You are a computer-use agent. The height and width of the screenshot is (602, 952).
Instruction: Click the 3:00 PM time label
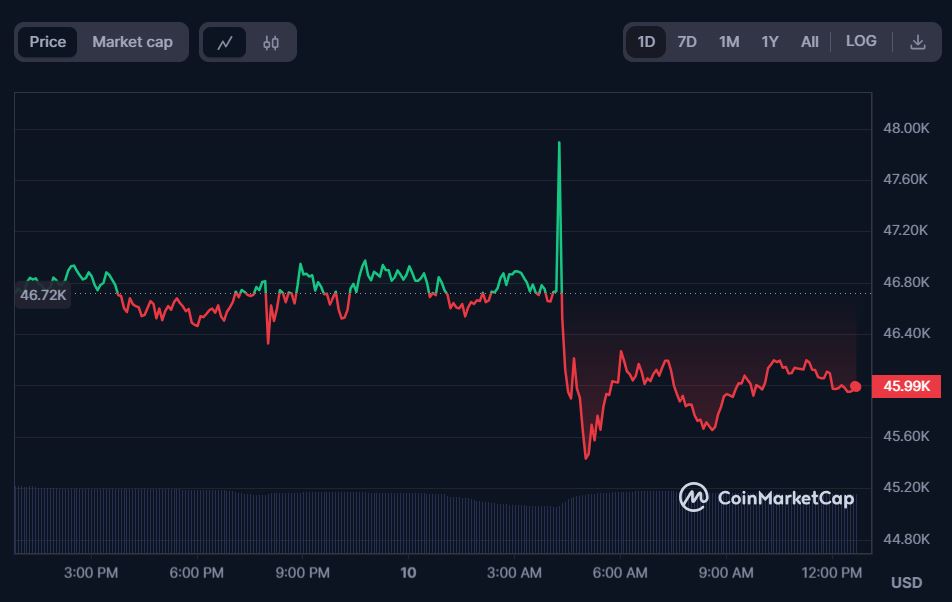[x=89, y=572]
